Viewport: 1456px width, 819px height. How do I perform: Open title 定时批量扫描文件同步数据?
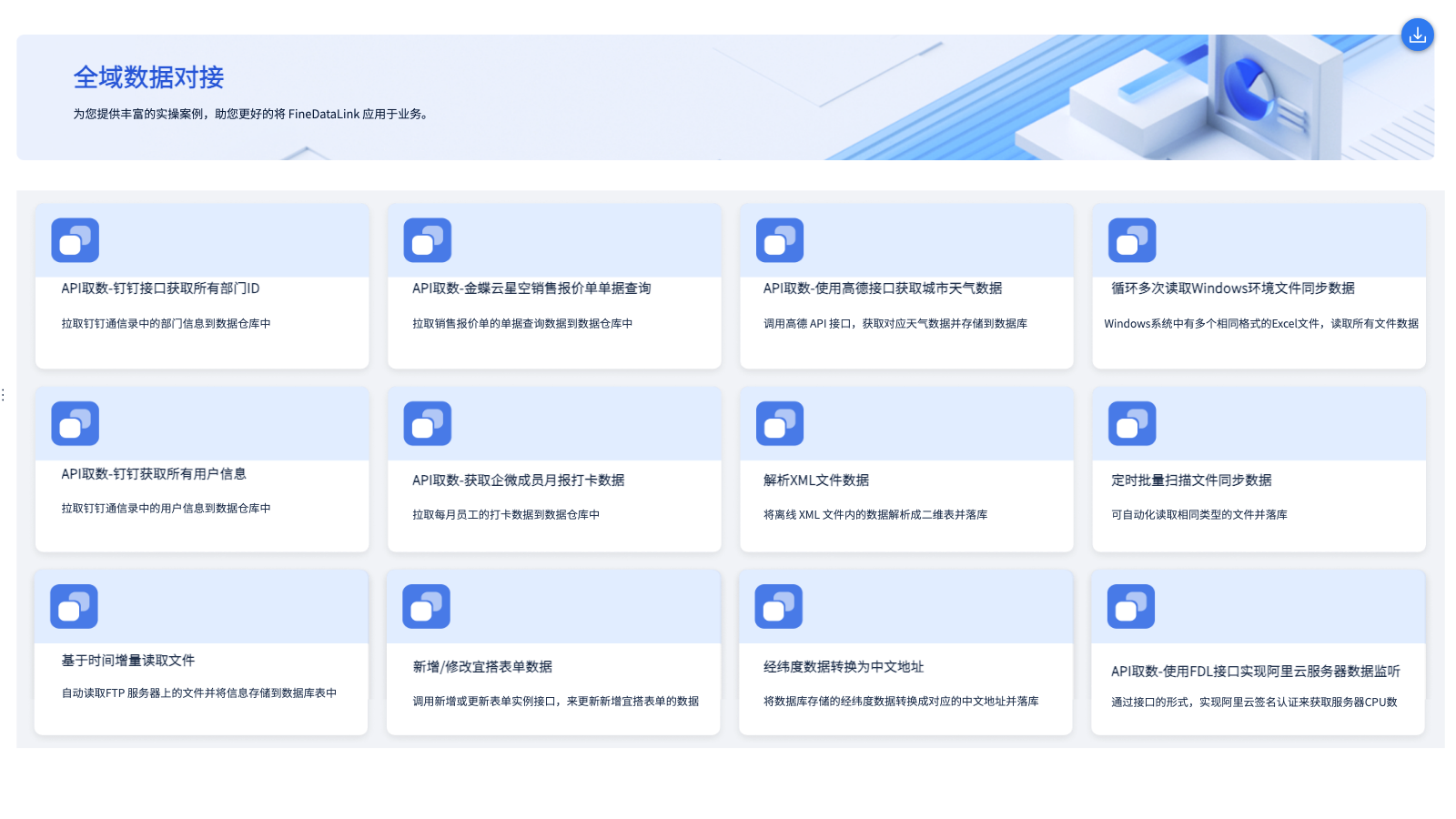tap(1191, 480)
